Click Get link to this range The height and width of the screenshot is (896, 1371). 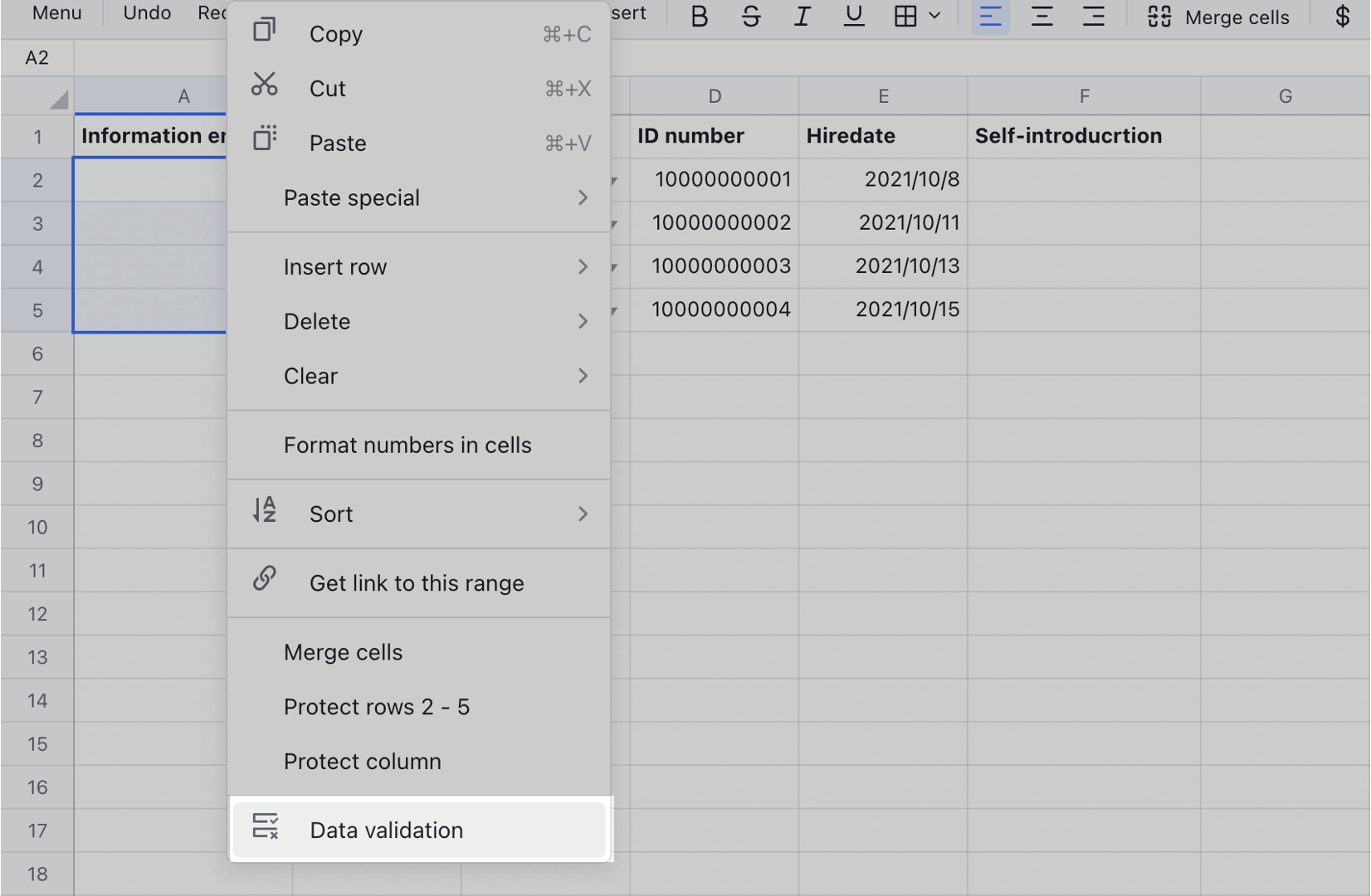coord(416,582)
